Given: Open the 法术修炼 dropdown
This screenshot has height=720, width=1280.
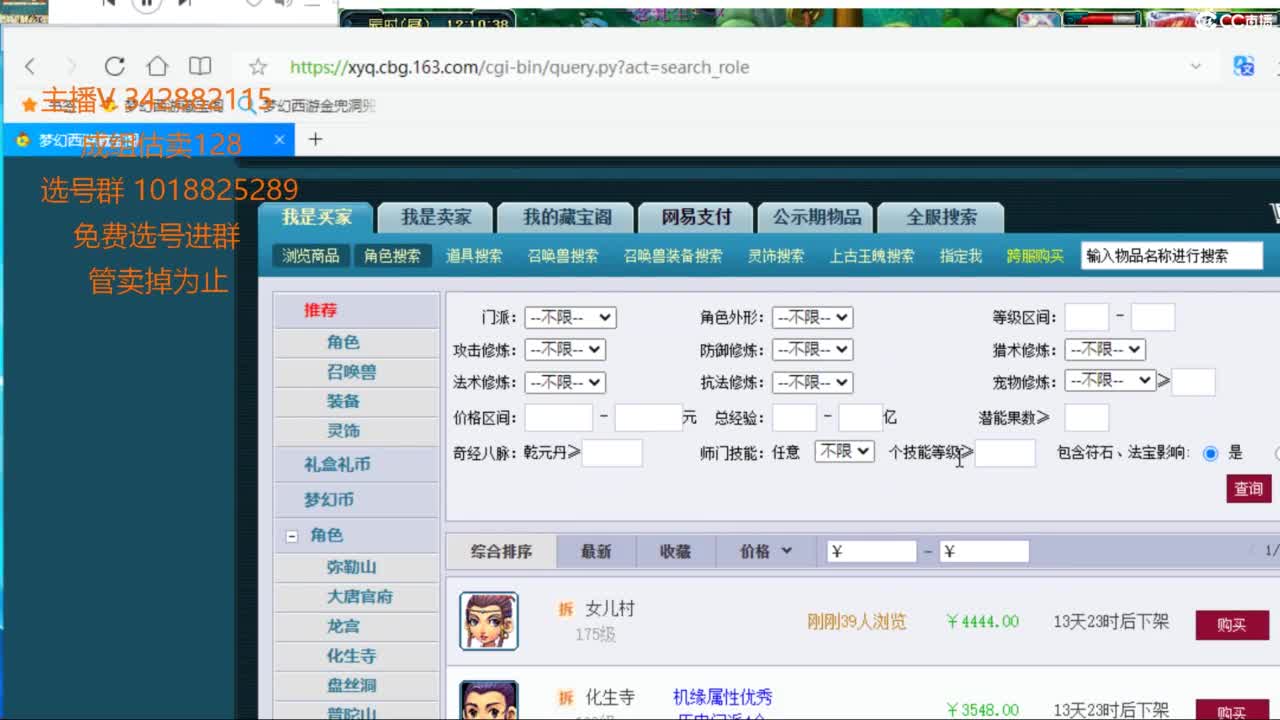Looking at the screenshot, I should tap(565, 382).
